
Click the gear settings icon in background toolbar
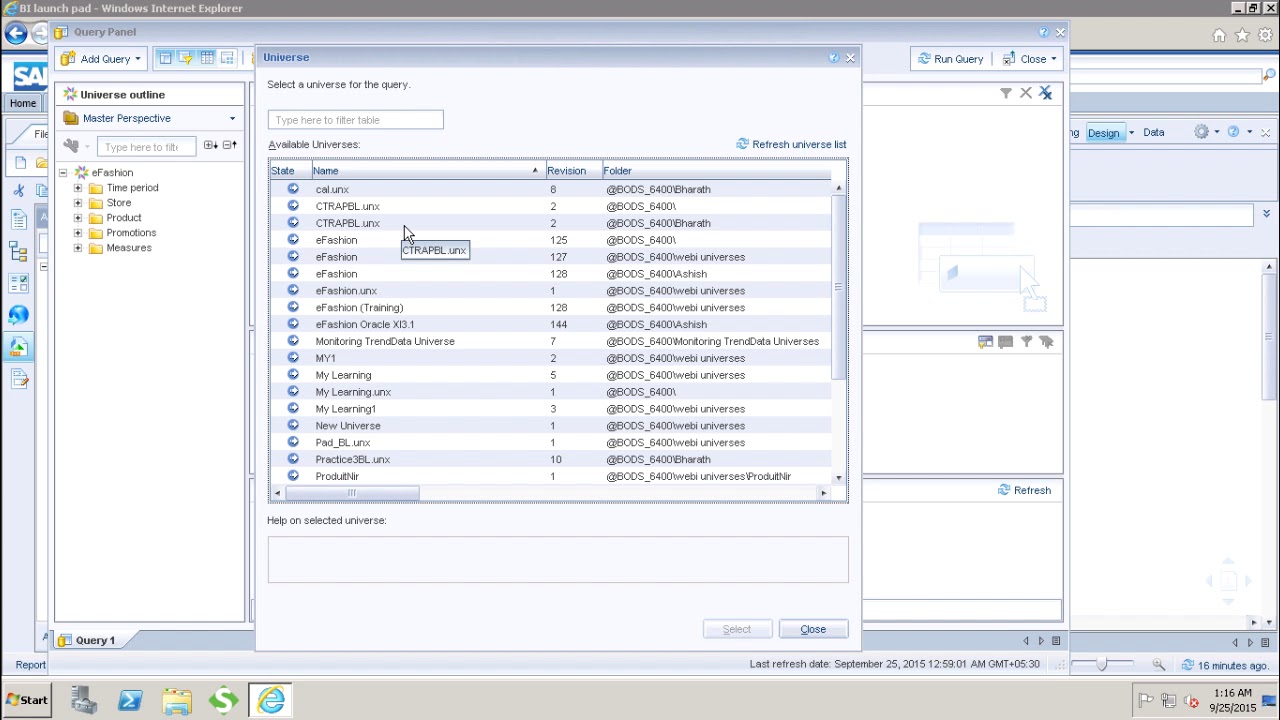tap(1201, 132)
